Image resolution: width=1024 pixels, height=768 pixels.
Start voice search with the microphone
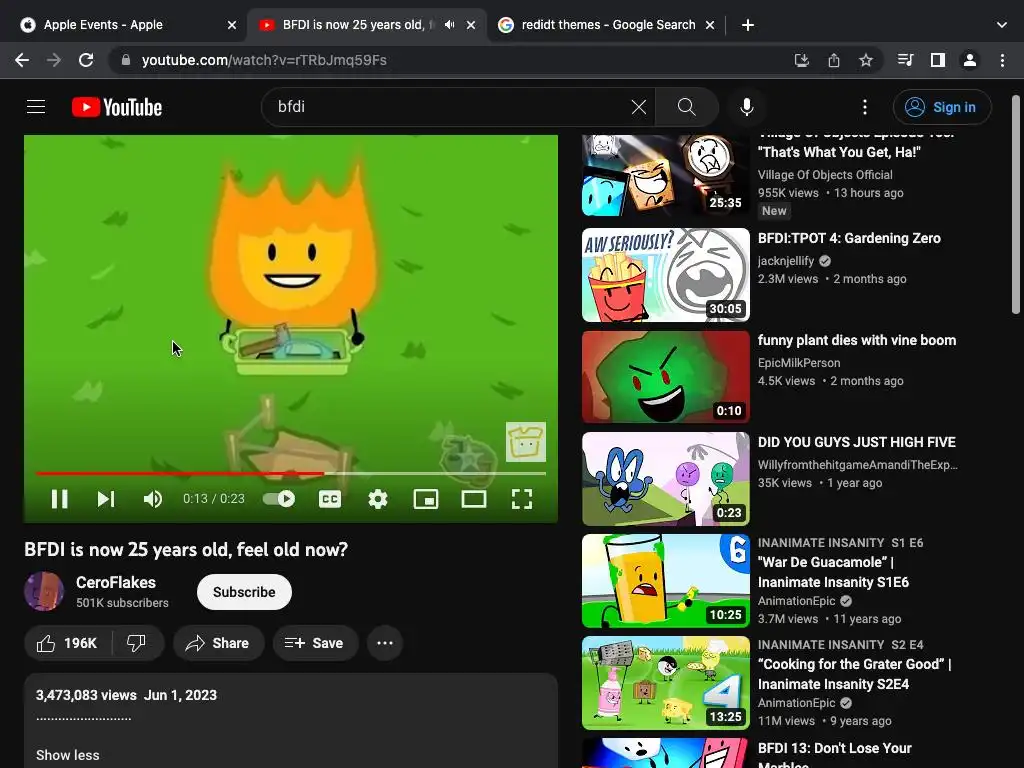746,107
